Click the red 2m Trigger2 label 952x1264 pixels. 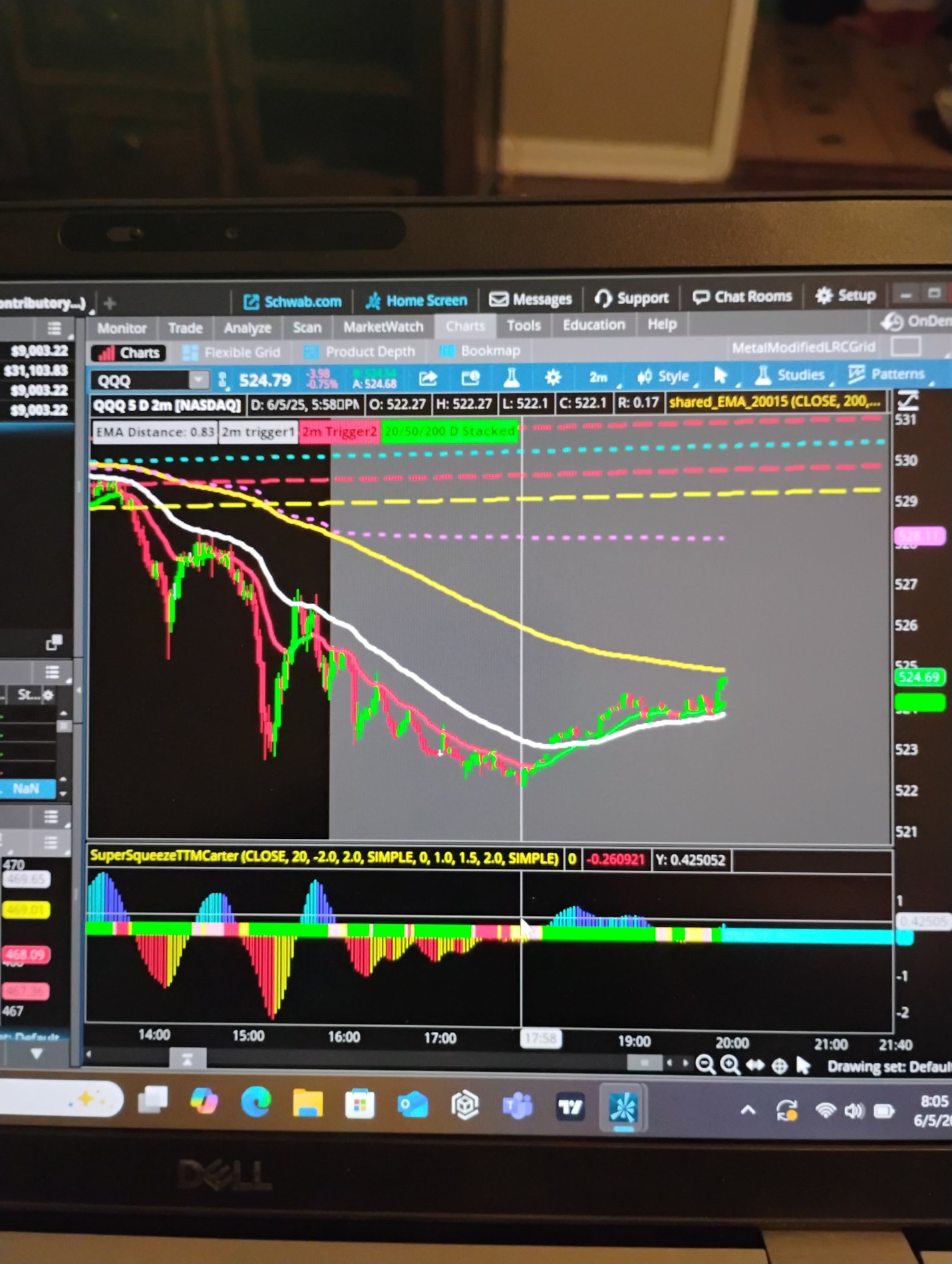coord(339,432)
